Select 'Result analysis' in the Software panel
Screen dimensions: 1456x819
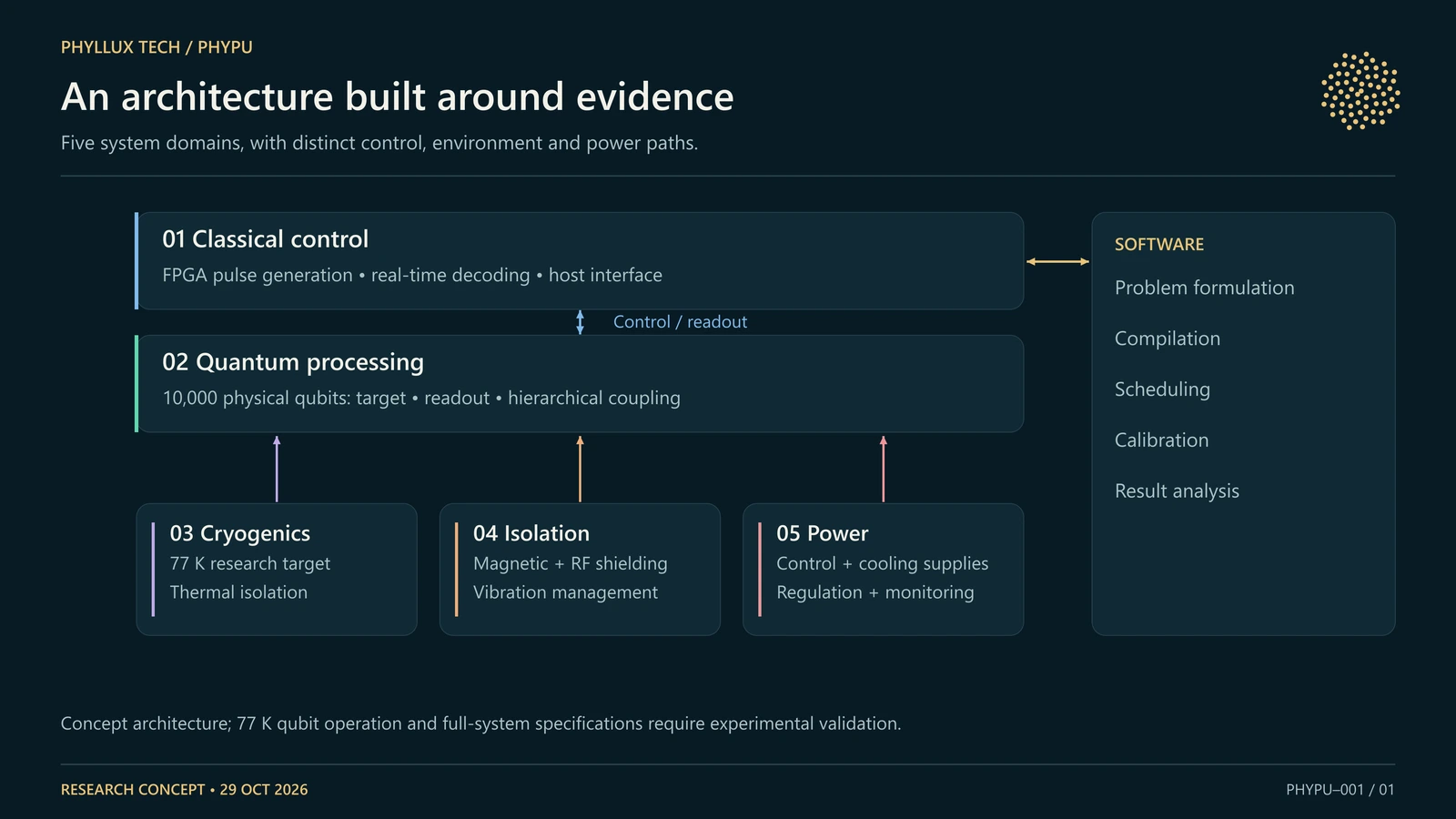(1178, 491)
